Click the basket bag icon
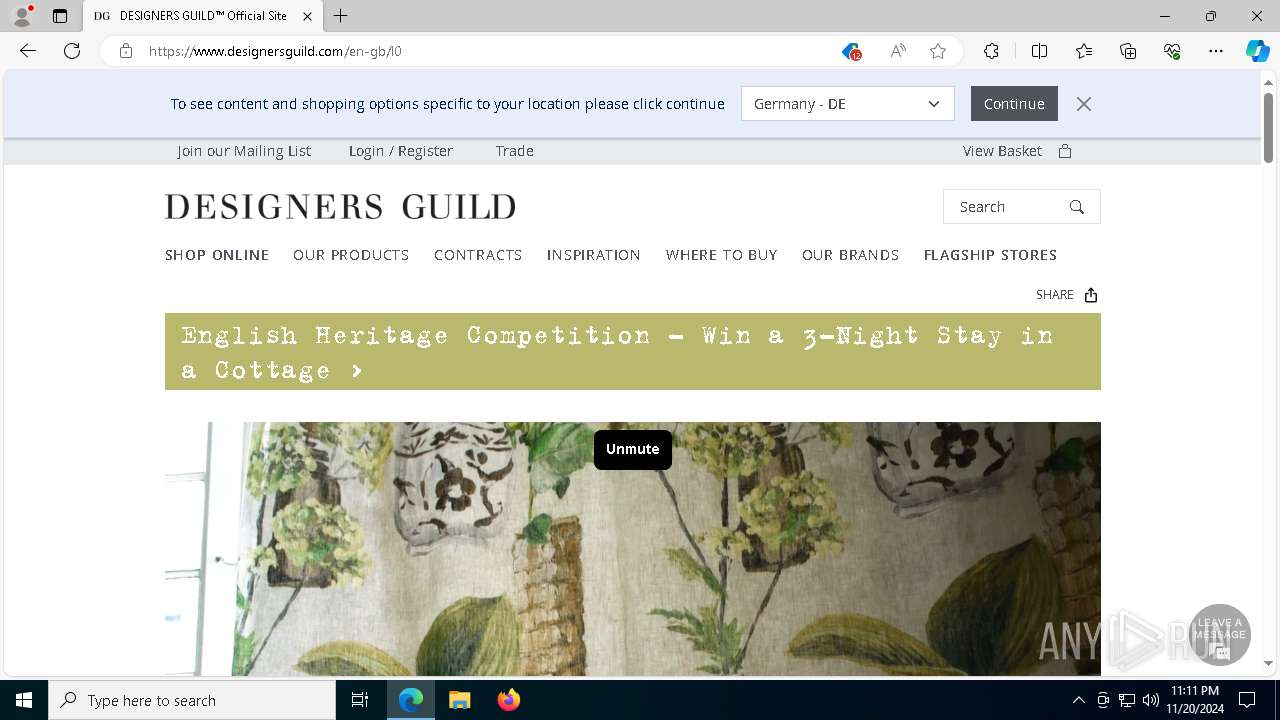This screenshot has width=1280, height=720. [x=1065, y=151]
